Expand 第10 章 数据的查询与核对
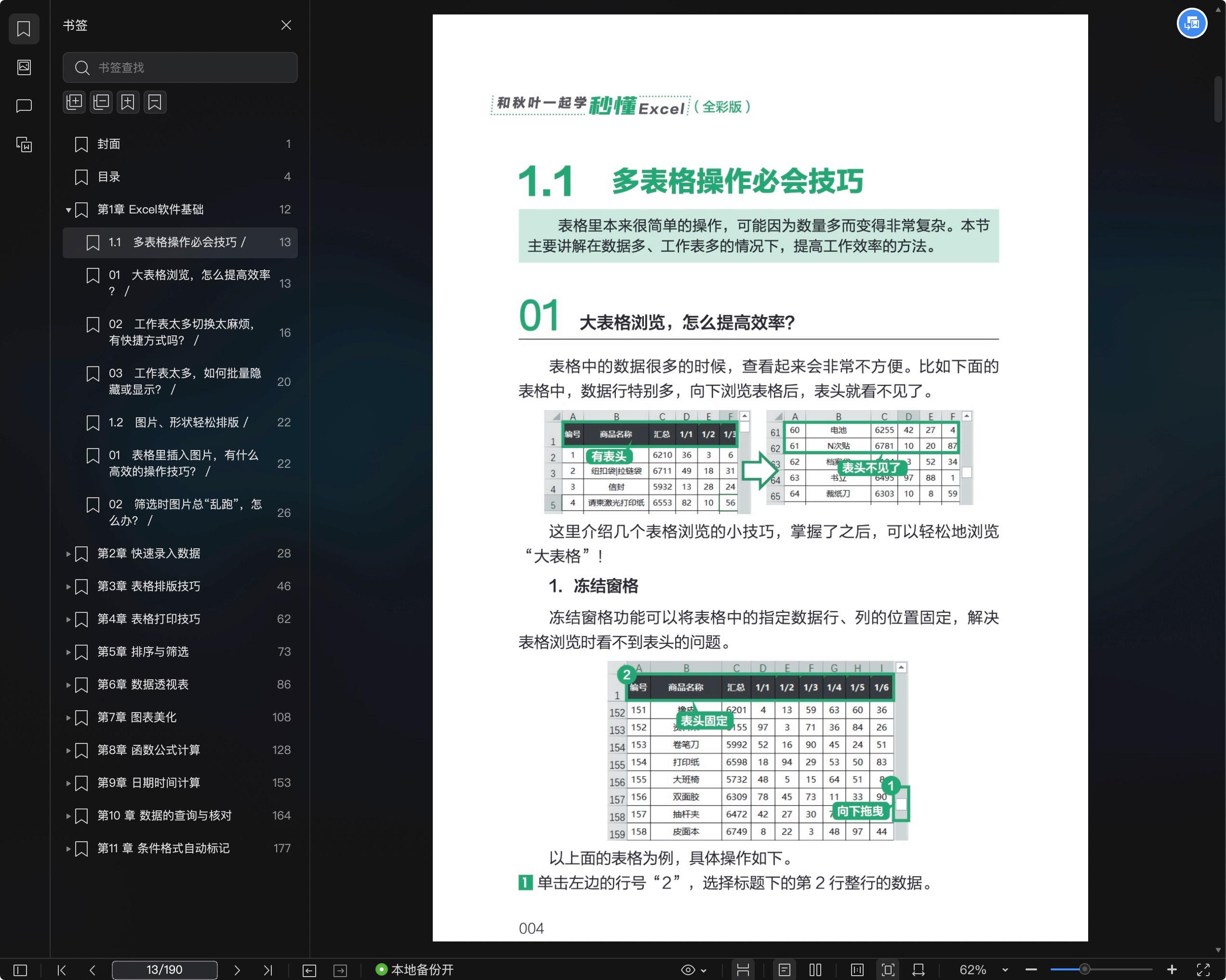Screen dimensions: 1226x980 68,816
